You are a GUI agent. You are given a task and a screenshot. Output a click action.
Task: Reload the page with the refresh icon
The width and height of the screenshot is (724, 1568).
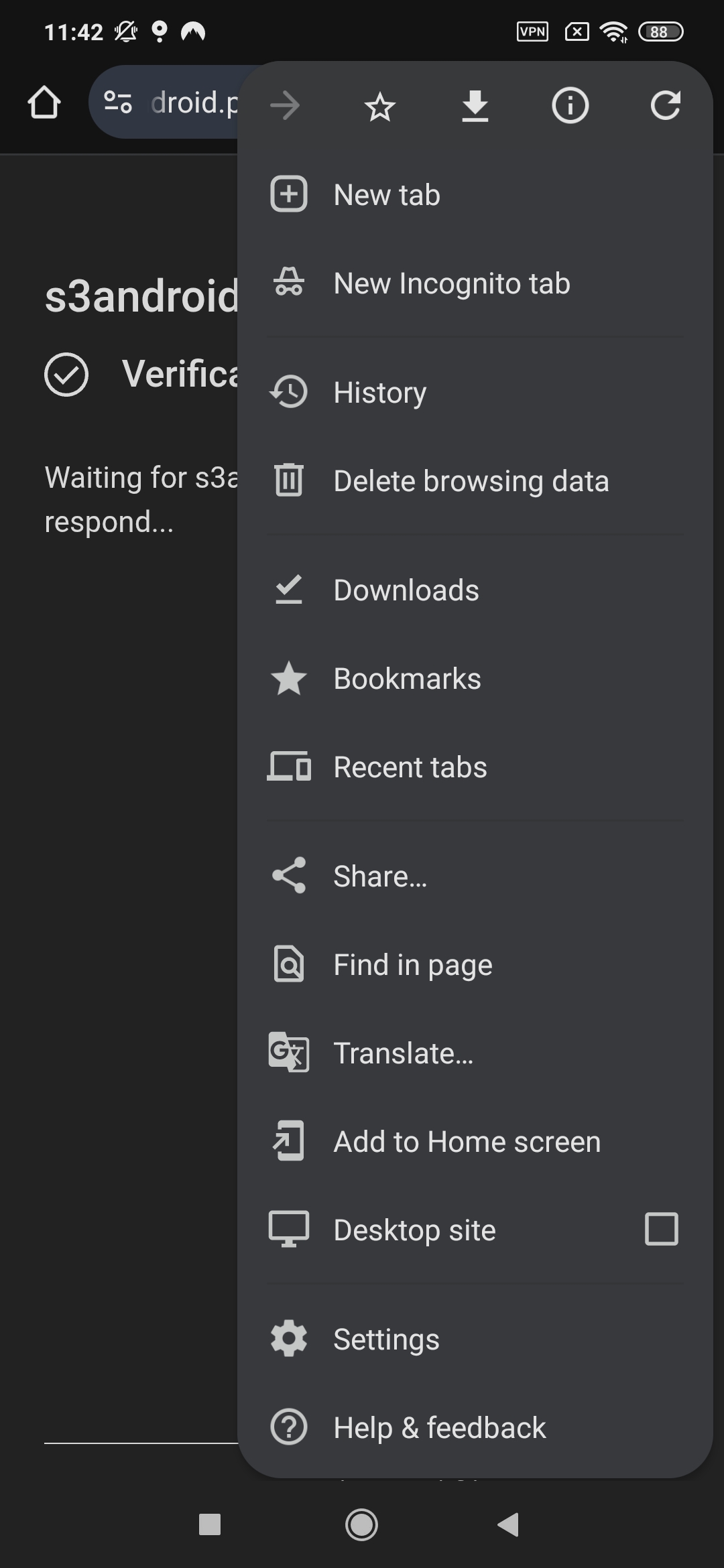(x=666, y=105)
